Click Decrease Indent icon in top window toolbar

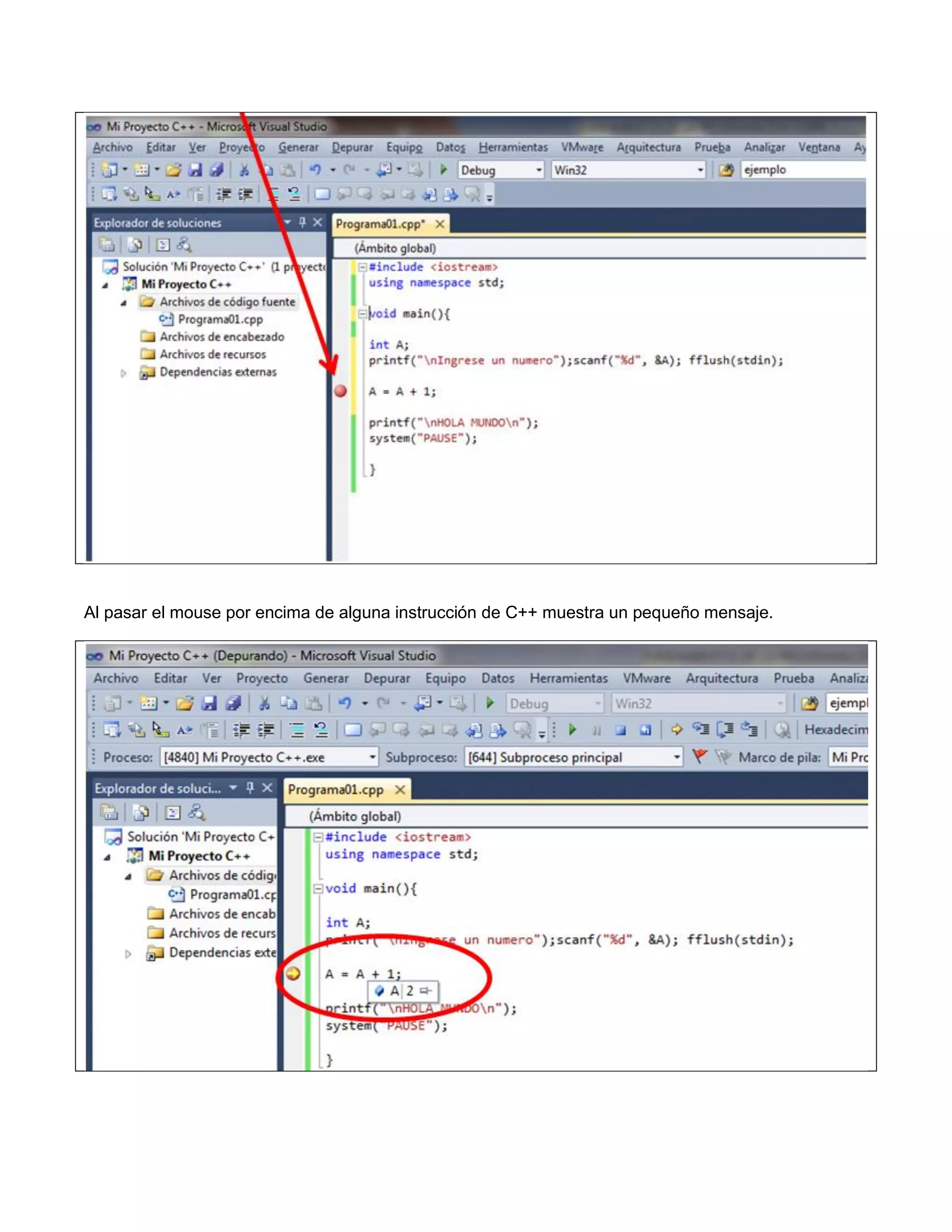click(223, 195)
